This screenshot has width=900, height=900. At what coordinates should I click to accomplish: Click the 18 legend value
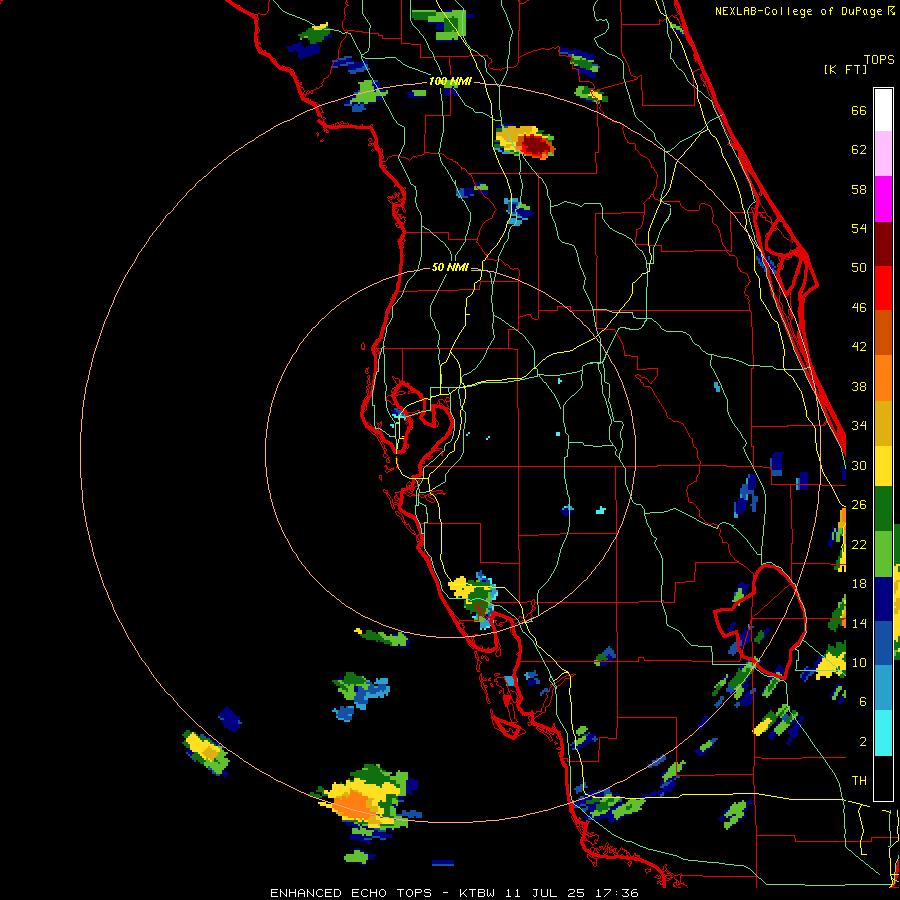click(859, 584)
